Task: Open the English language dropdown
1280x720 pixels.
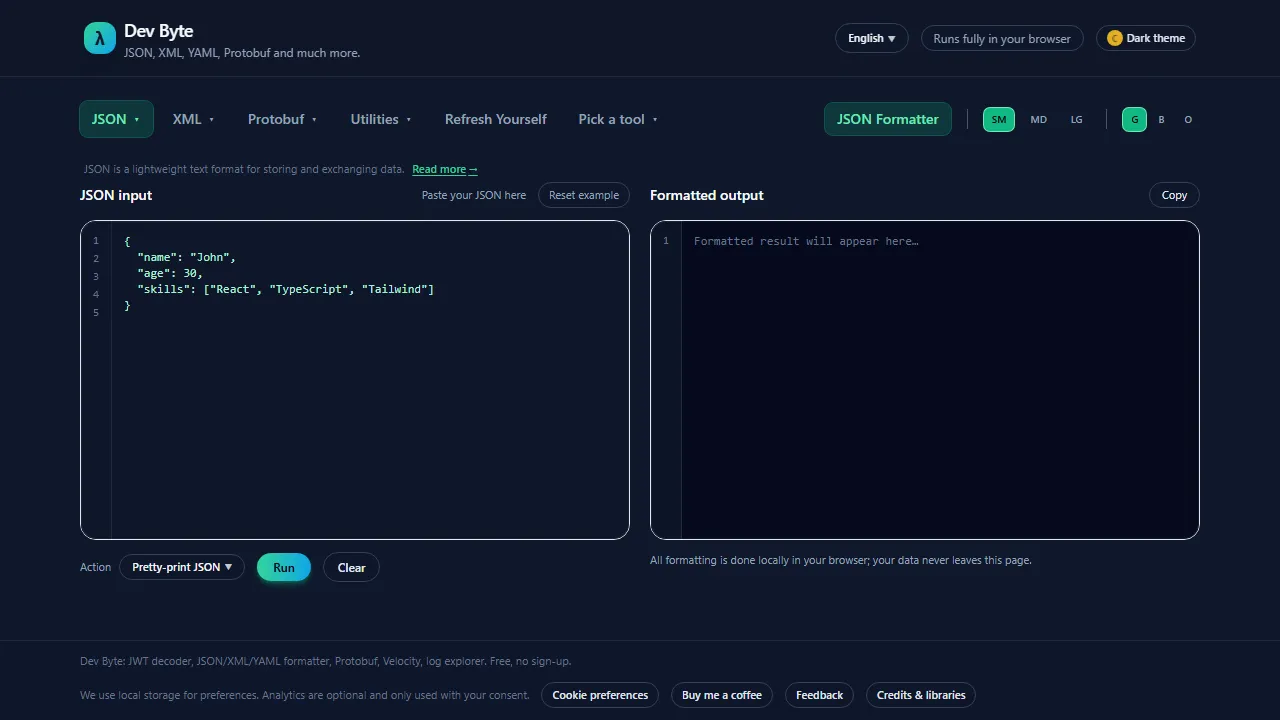Action: pos(870,38)
